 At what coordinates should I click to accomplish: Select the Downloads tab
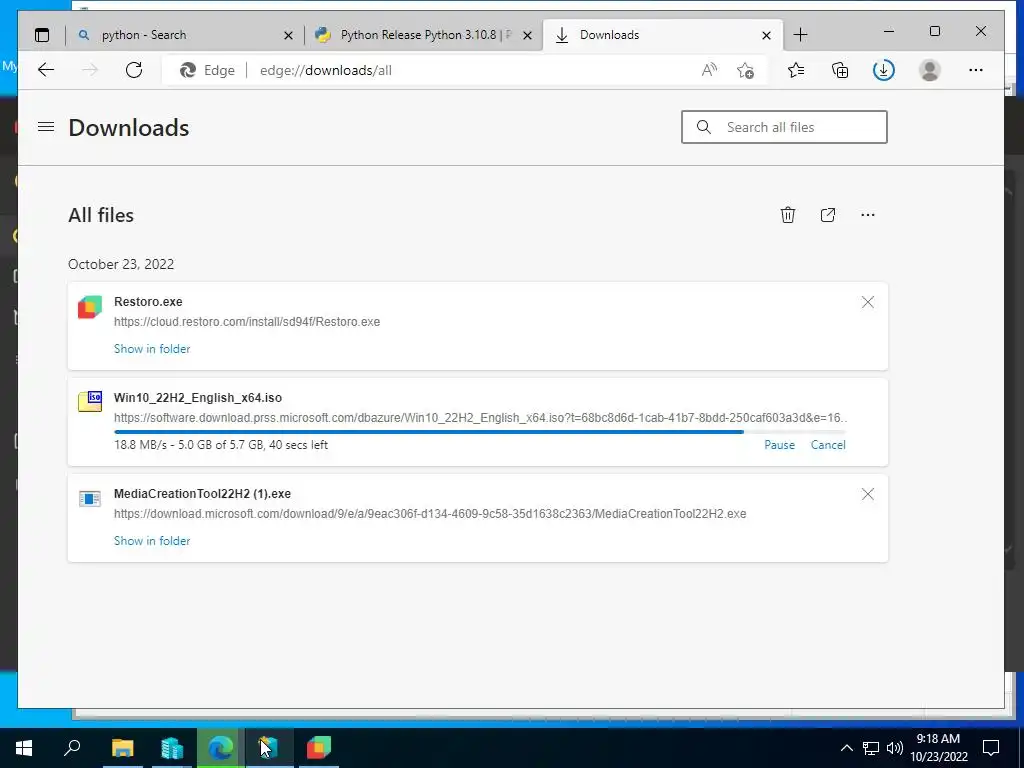pos(663,35)
